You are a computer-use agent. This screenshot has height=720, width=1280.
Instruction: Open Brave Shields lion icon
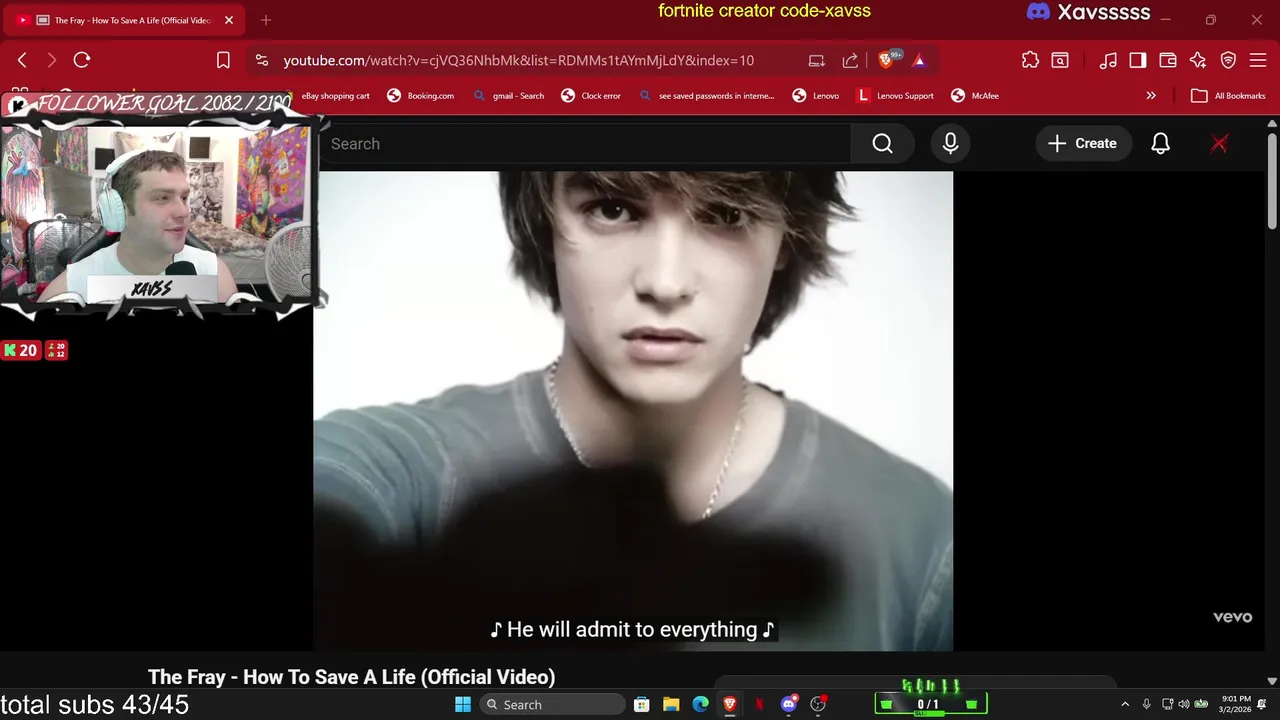(x=886, y=60)
